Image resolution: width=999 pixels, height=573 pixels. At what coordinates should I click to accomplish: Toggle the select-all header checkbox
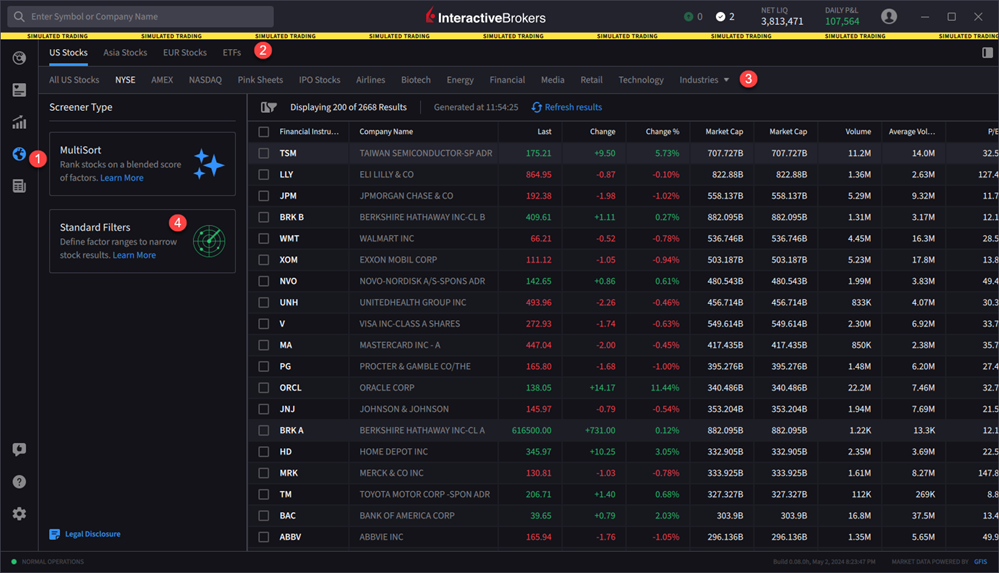click(x=263, y=132)
